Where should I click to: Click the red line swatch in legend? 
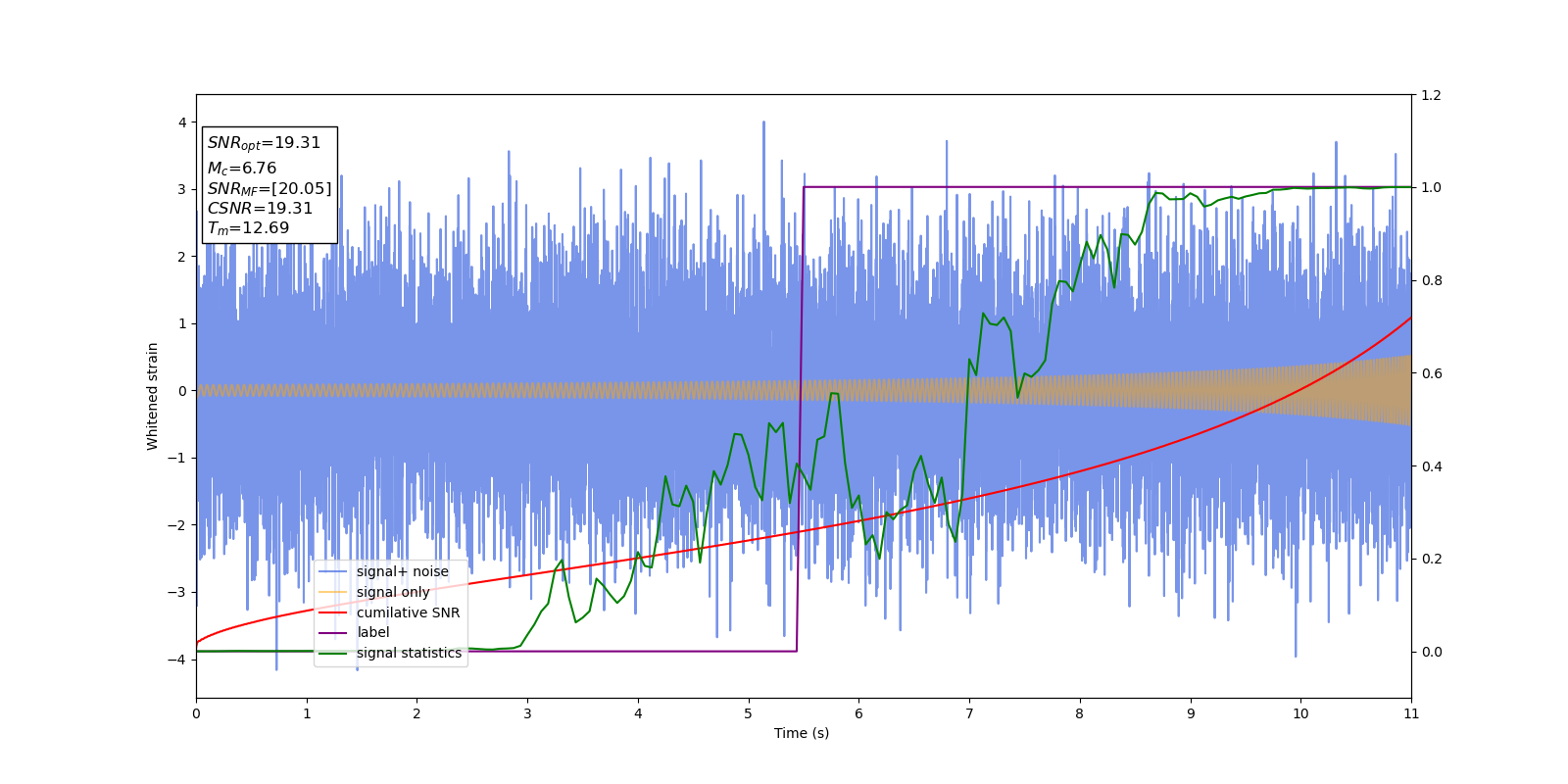(333, 612)
